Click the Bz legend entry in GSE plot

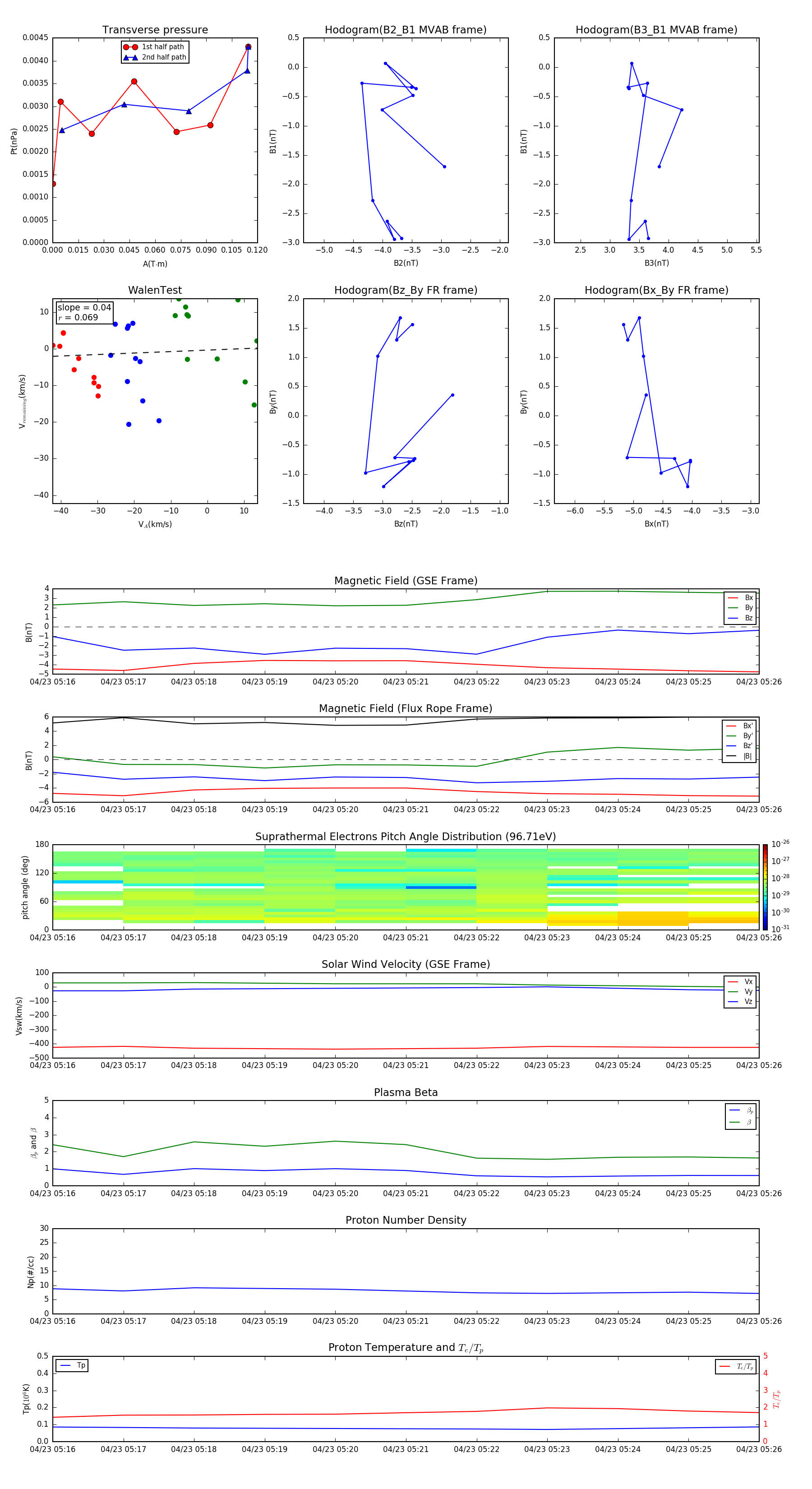pyautogui.click(x=741, y=618)
